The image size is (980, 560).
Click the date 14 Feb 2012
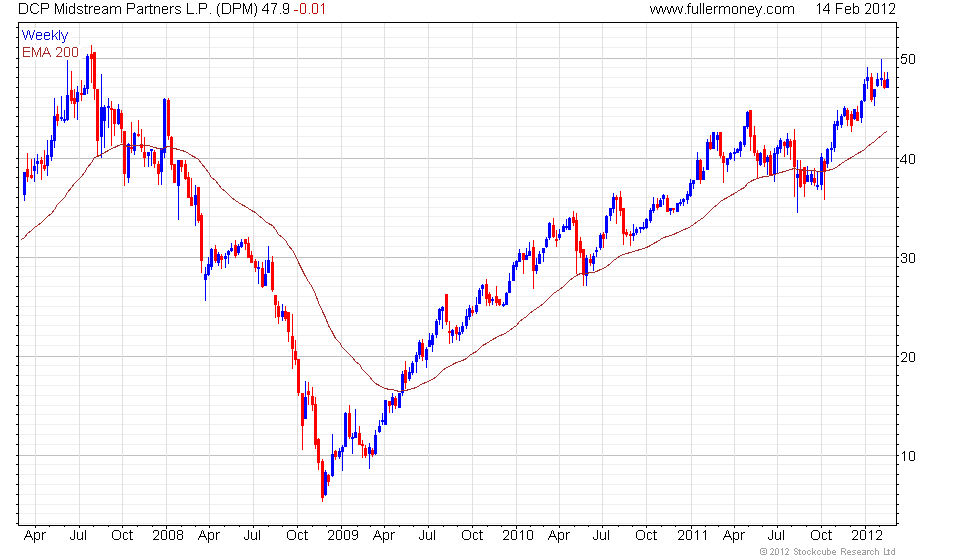click(855, 9)
